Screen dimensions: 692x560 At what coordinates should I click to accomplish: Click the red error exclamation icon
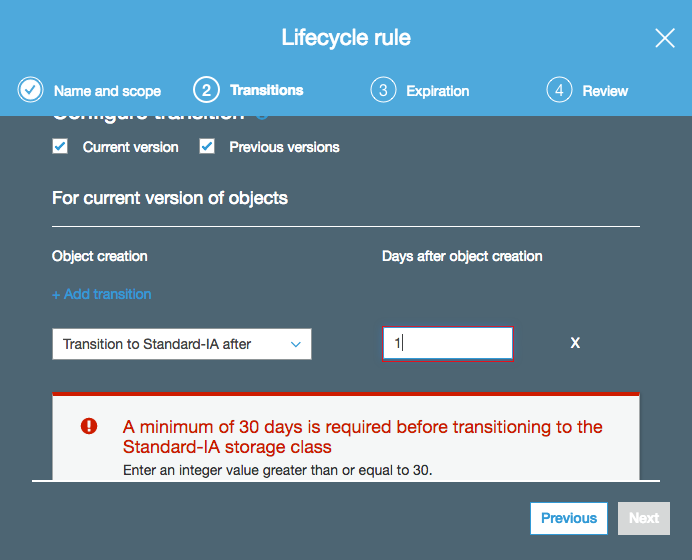pos(89,426)
